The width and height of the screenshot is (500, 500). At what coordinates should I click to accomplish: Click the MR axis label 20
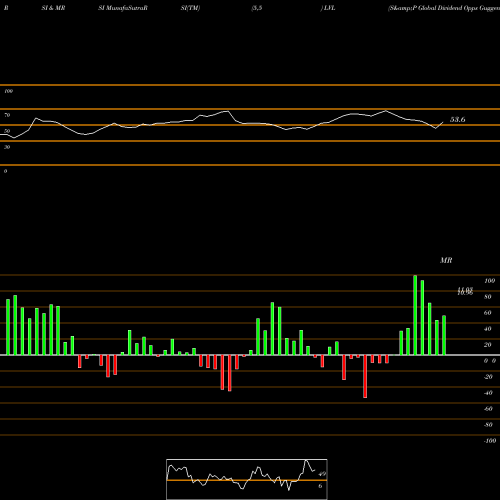pyautogui.click(x=488, y=345)
